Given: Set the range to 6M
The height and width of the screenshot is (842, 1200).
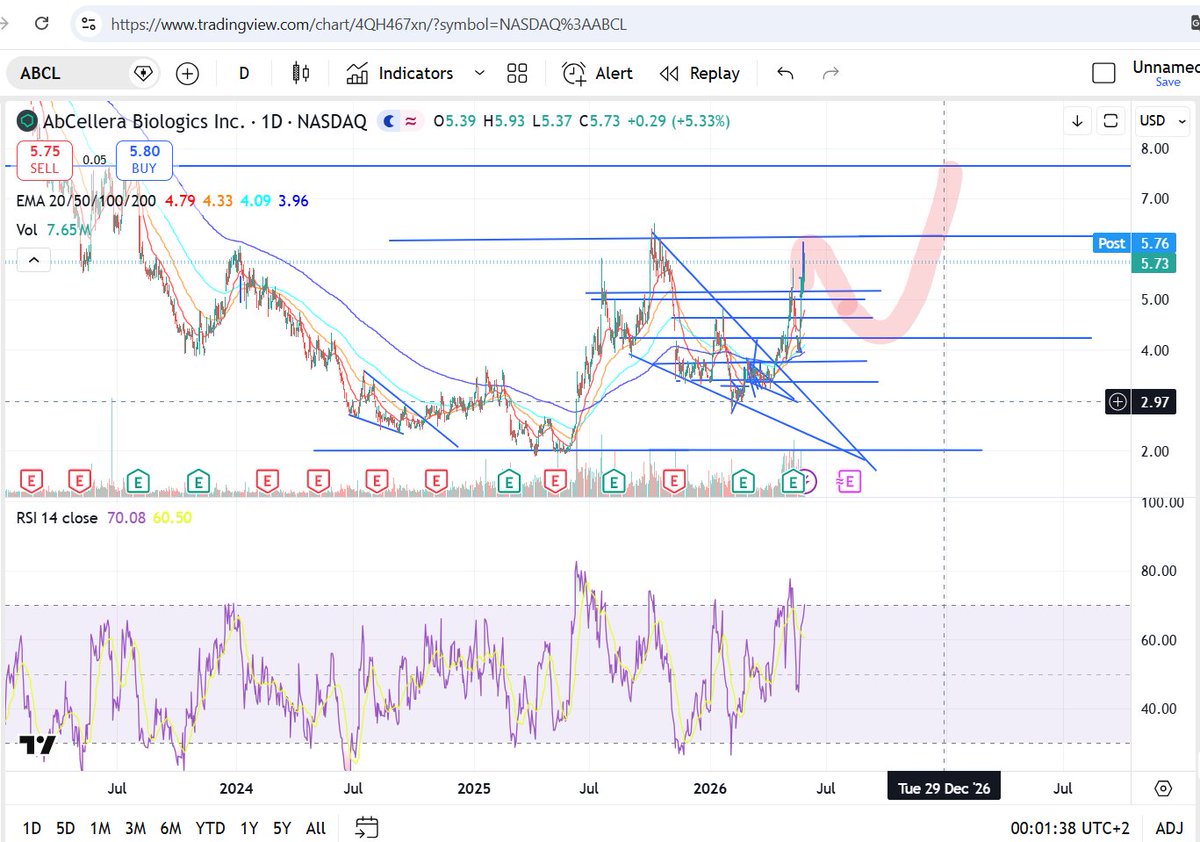Looking at the screenshot, I should (171, 828).
